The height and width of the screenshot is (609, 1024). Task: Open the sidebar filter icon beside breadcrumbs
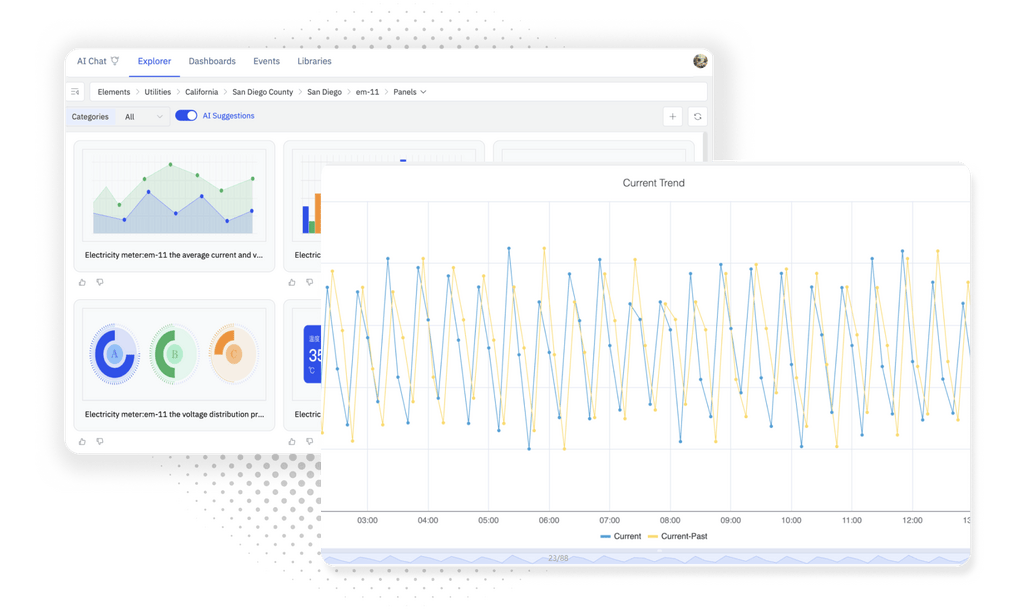click(x=75, y=91)
